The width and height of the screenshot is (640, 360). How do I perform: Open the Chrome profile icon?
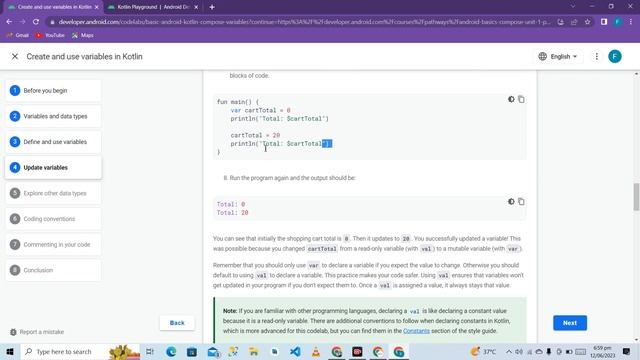618,22
